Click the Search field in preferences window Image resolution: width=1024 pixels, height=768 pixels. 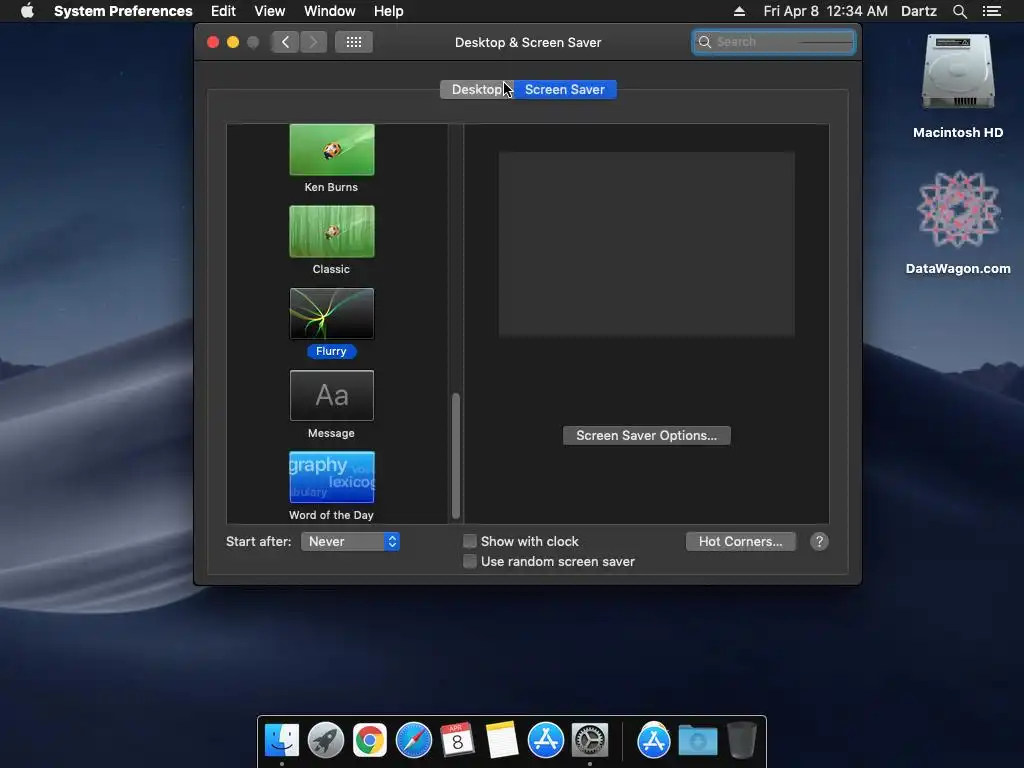tap(774, 42)
